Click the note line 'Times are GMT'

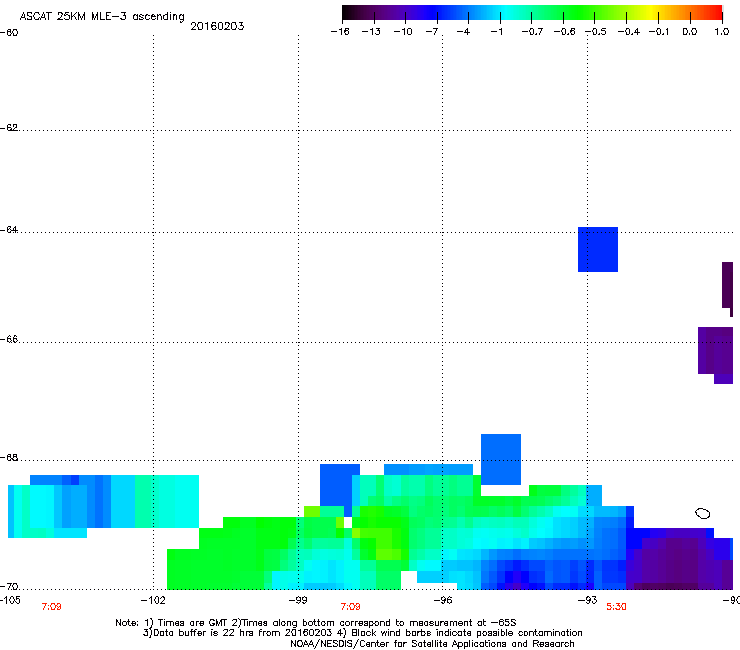pos(316,623)
